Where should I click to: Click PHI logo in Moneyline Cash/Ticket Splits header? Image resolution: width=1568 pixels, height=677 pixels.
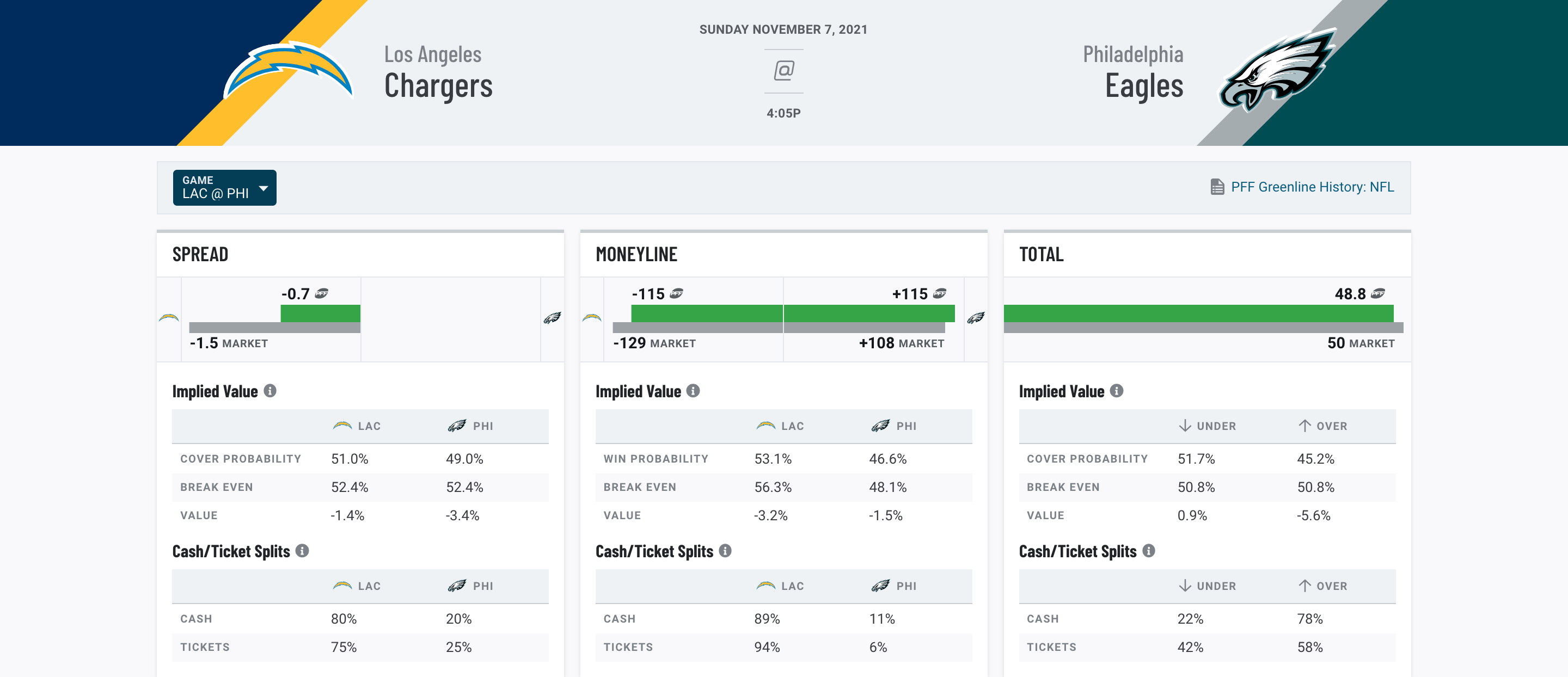(880, 586)
